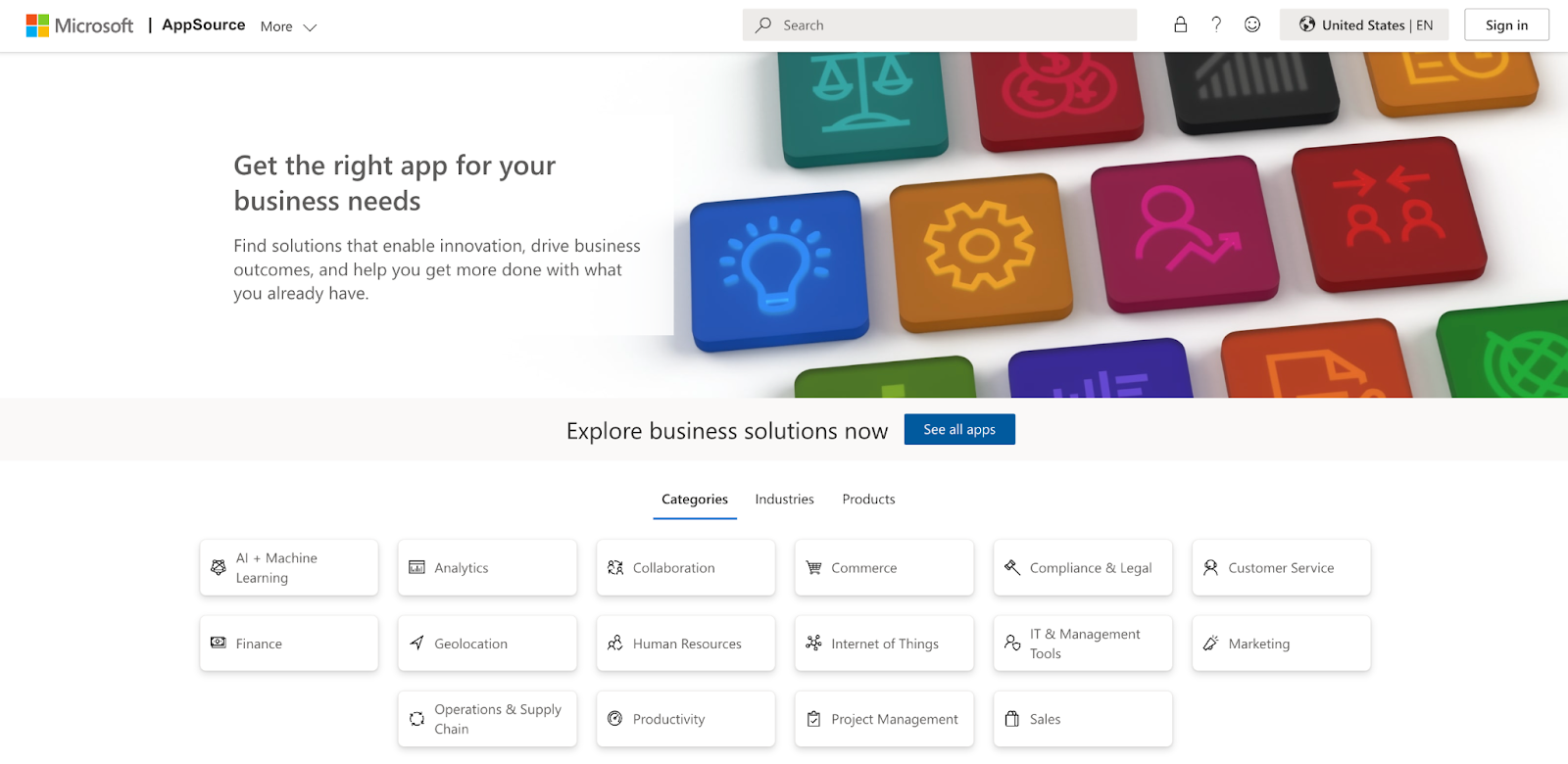This screenshot has height=764, width=1568.
Task: Click the Search input field
Action: coord(939,25)
